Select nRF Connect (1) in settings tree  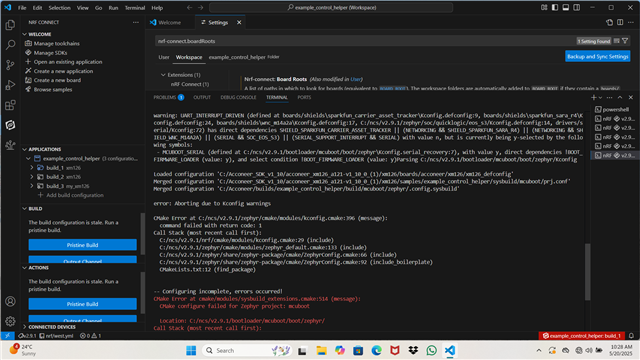point(190,84)
